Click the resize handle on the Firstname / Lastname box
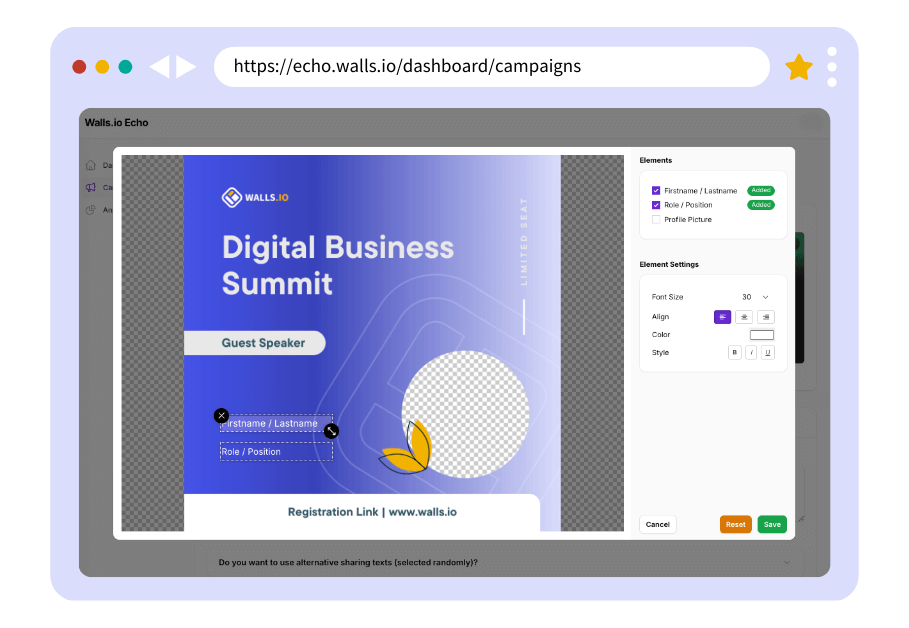The width and height of the screenshot is (909, 628). [x=331, y=431]
